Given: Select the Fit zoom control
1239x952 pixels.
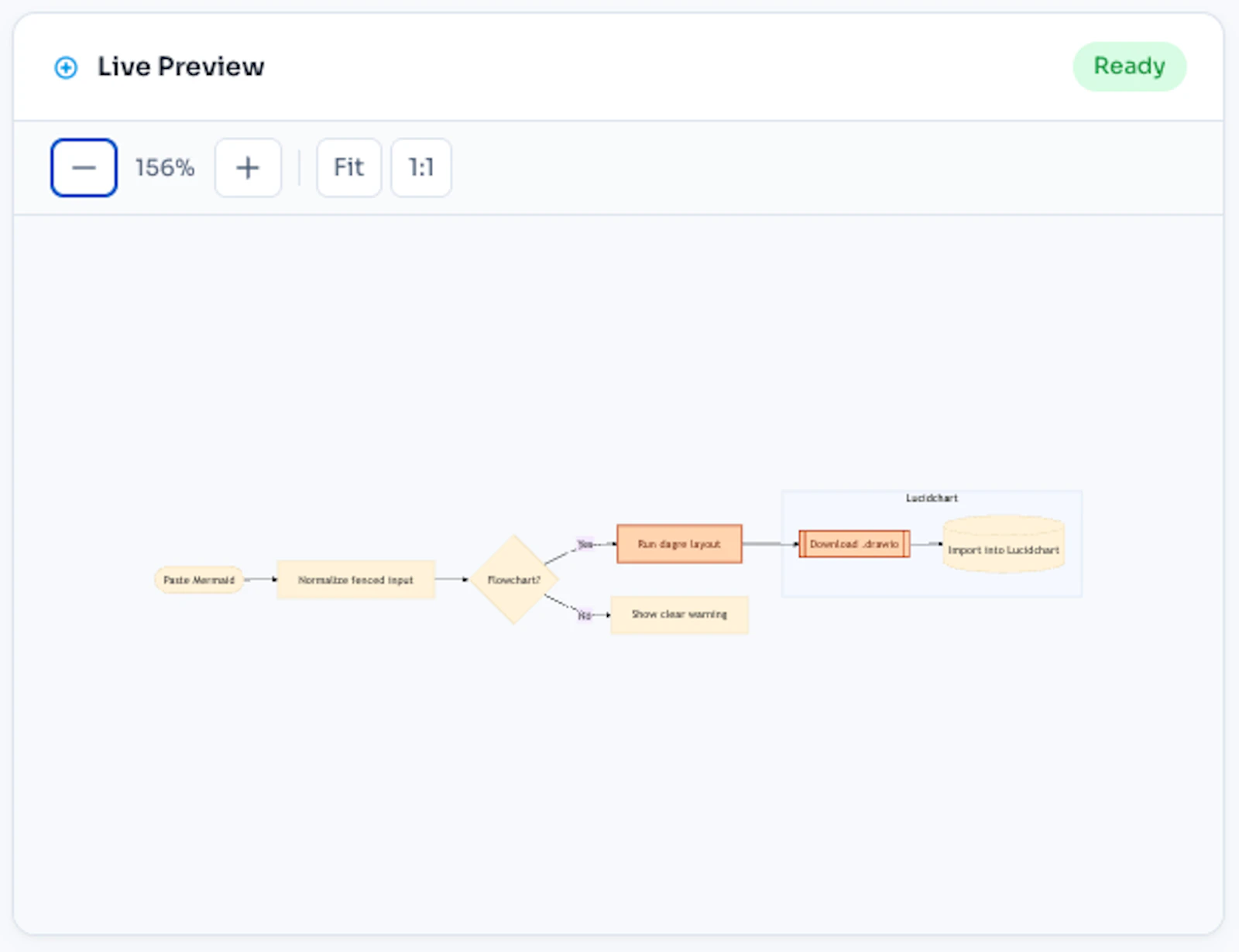Looking at the screenshot, I should tap(348, 167).
